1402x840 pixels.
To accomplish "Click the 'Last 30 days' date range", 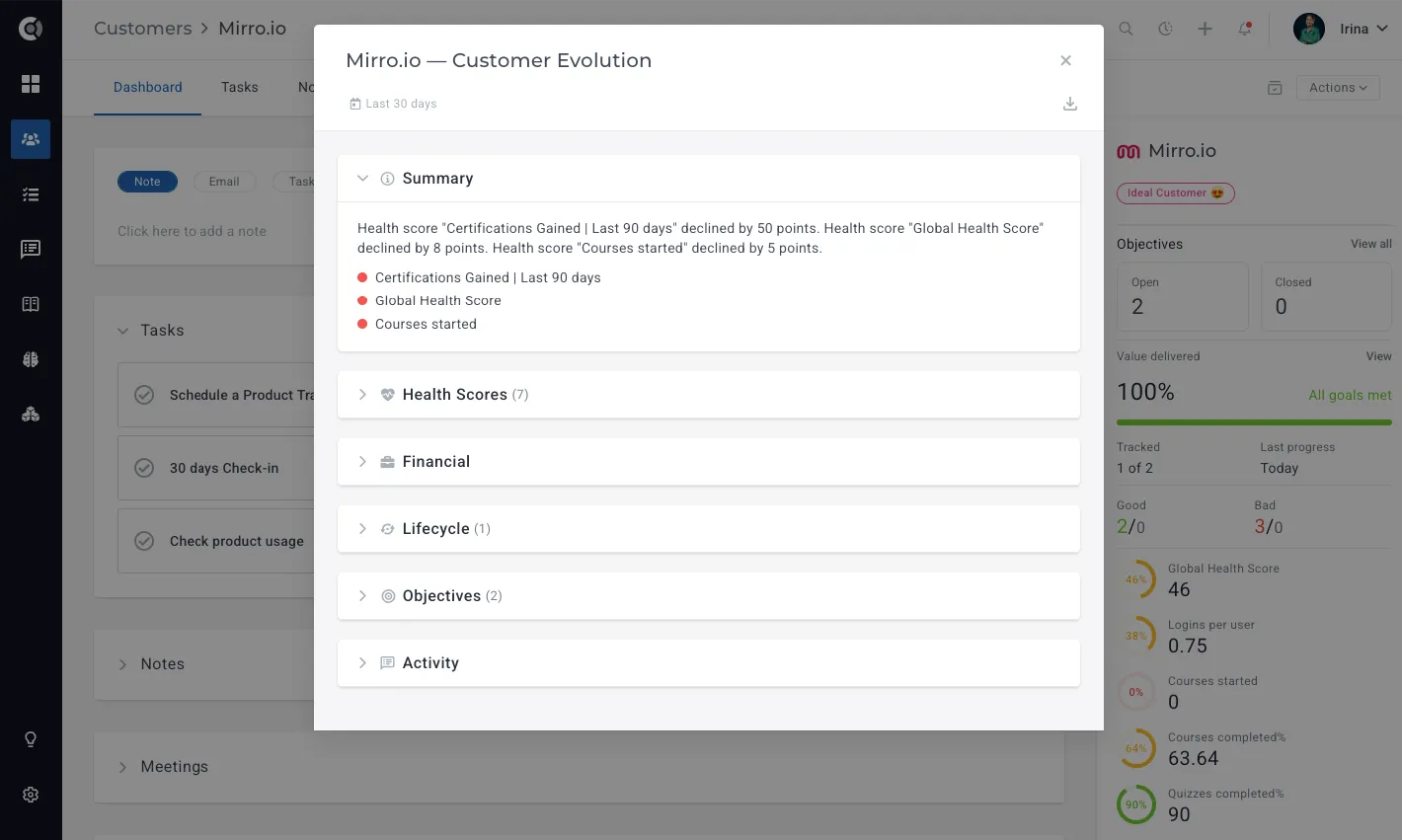I will pyautogui.click(x=393, y=104).
